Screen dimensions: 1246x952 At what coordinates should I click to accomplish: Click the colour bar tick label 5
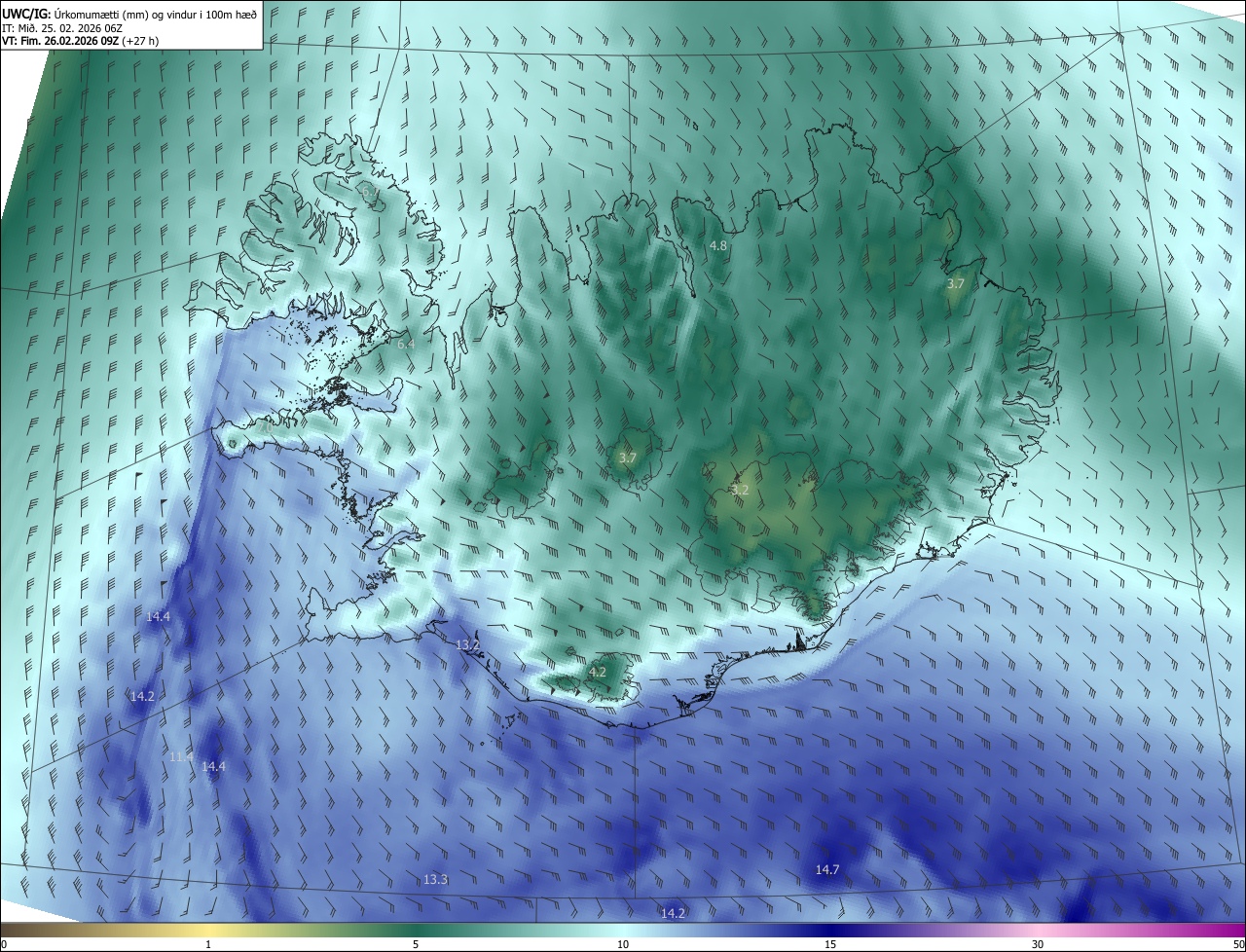coord(416,944)
